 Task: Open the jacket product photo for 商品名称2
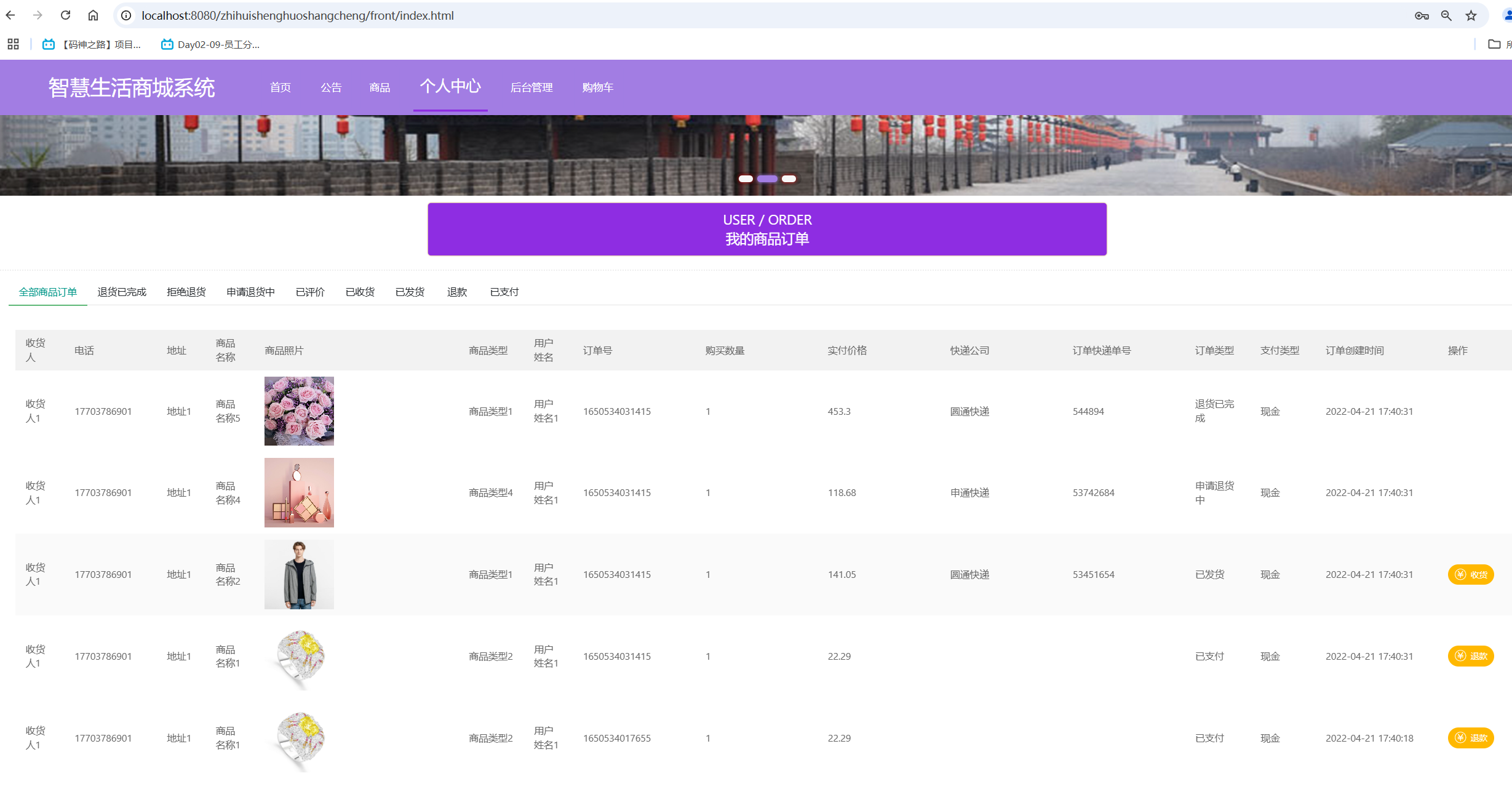coord(299,574)
